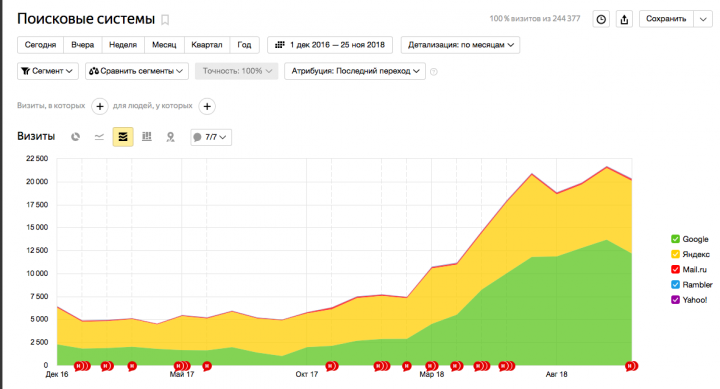Select Месяц period tab
The height and width of the screenshot is (389, 720).
(x=164, y=45)
